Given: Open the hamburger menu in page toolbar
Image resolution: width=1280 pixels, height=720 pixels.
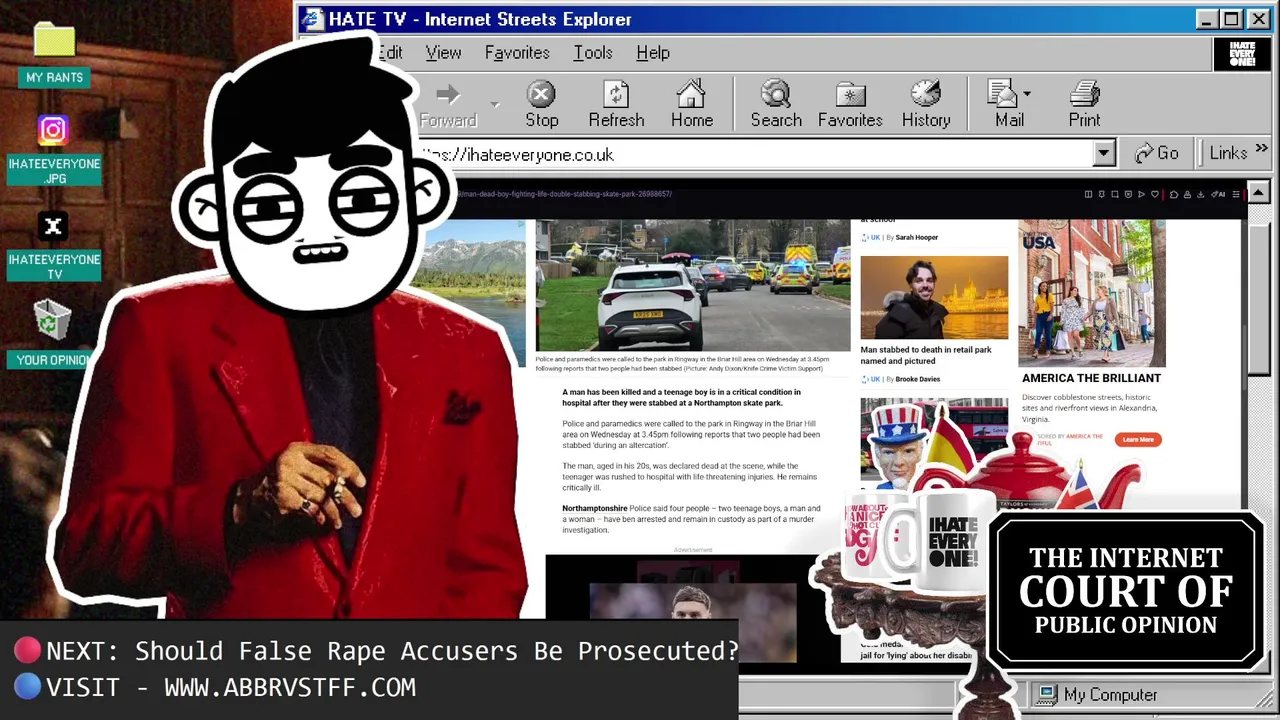Looking at the screenshot, I should tap(1236, 194).
